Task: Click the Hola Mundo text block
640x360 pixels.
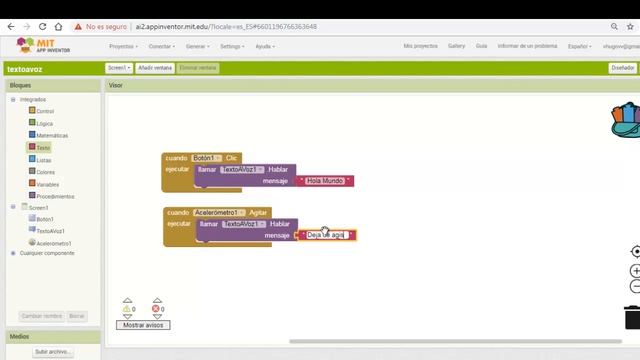Action: pyautogui.click(x=325, y=180)
